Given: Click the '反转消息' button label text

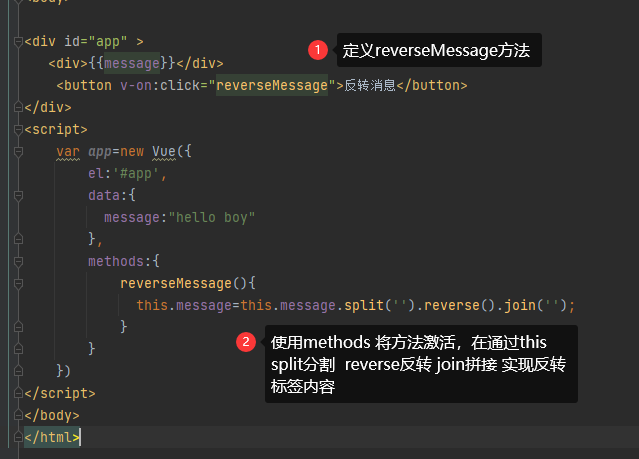Looking at the screenshot, I should pos(370,85).
